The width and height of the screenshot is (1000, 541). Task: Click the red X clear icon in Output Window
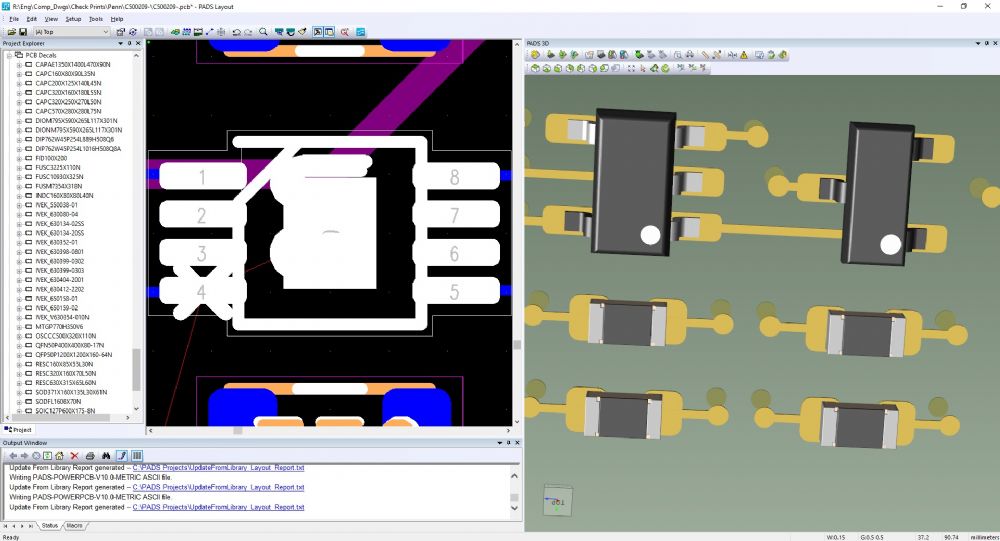coord(74,456)
